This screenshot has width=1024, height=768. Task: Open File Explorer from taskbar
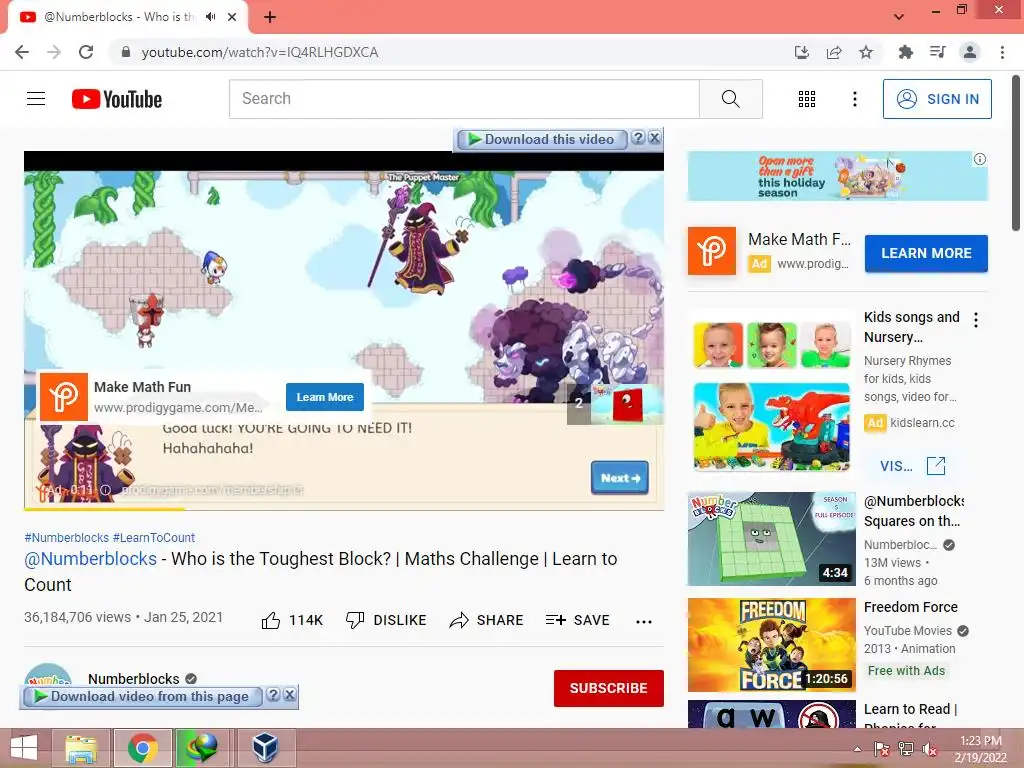[81, 748]
